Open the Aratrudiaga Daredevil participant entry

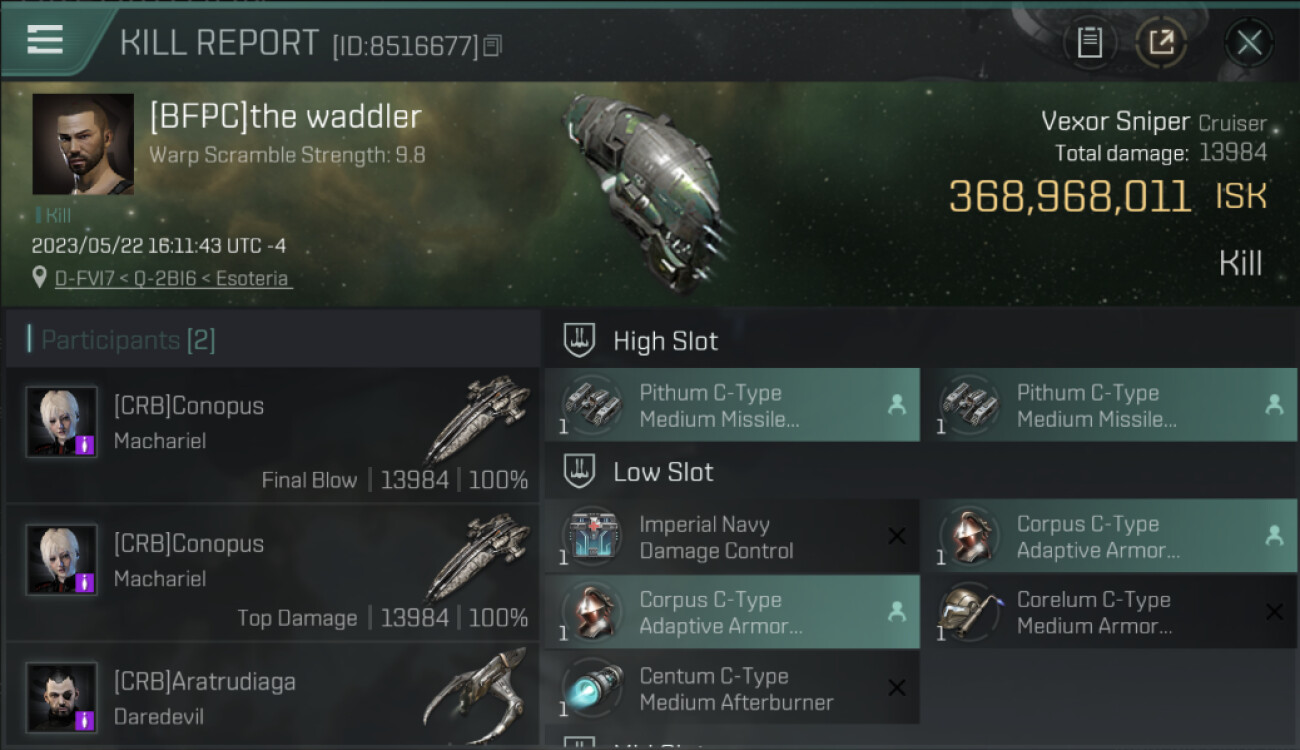pyautogui.click(x=273, y=697)
